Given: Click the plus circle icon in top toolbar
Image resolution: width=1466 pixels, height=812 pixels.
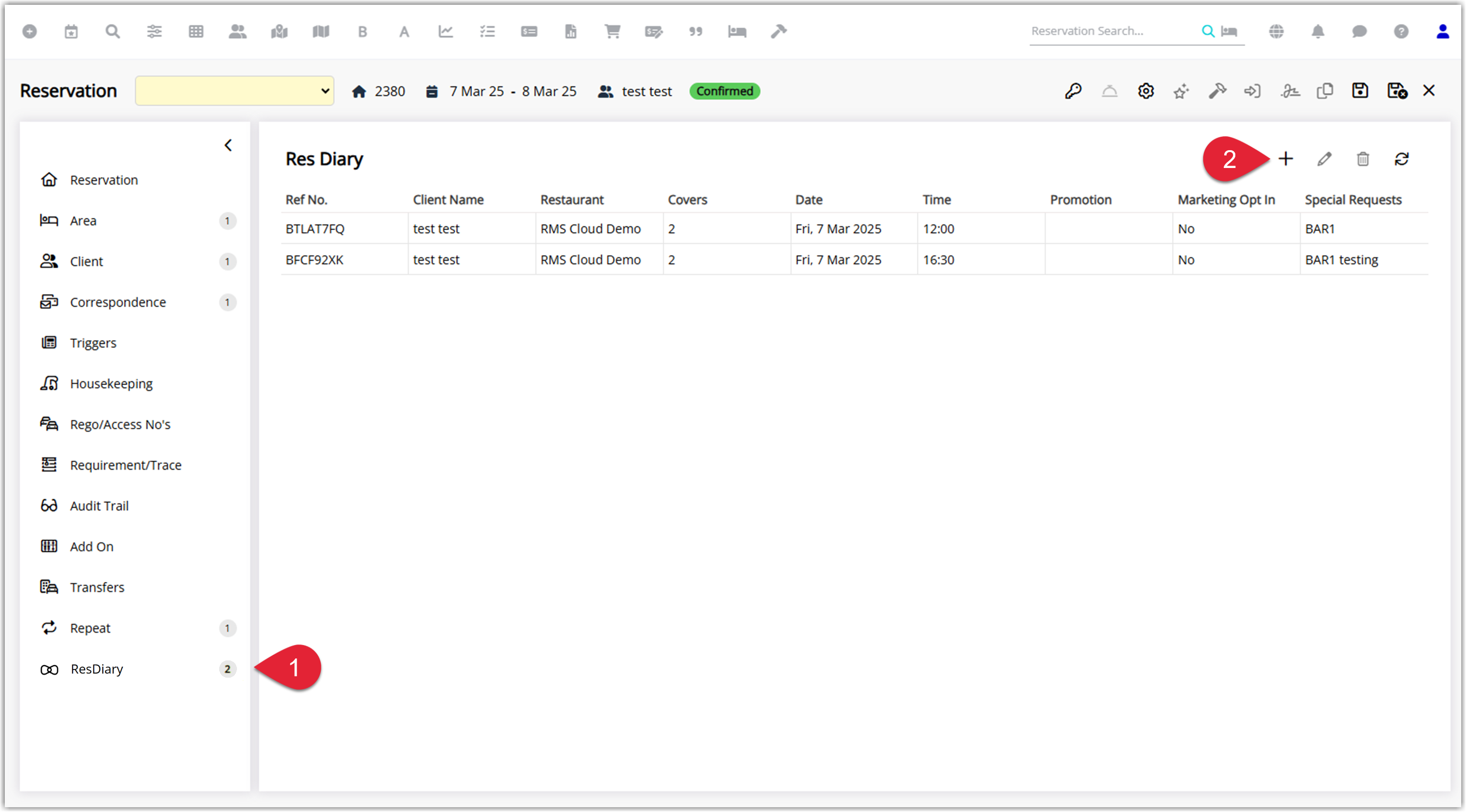Looking at the screenshot, I should pos(29,31).
